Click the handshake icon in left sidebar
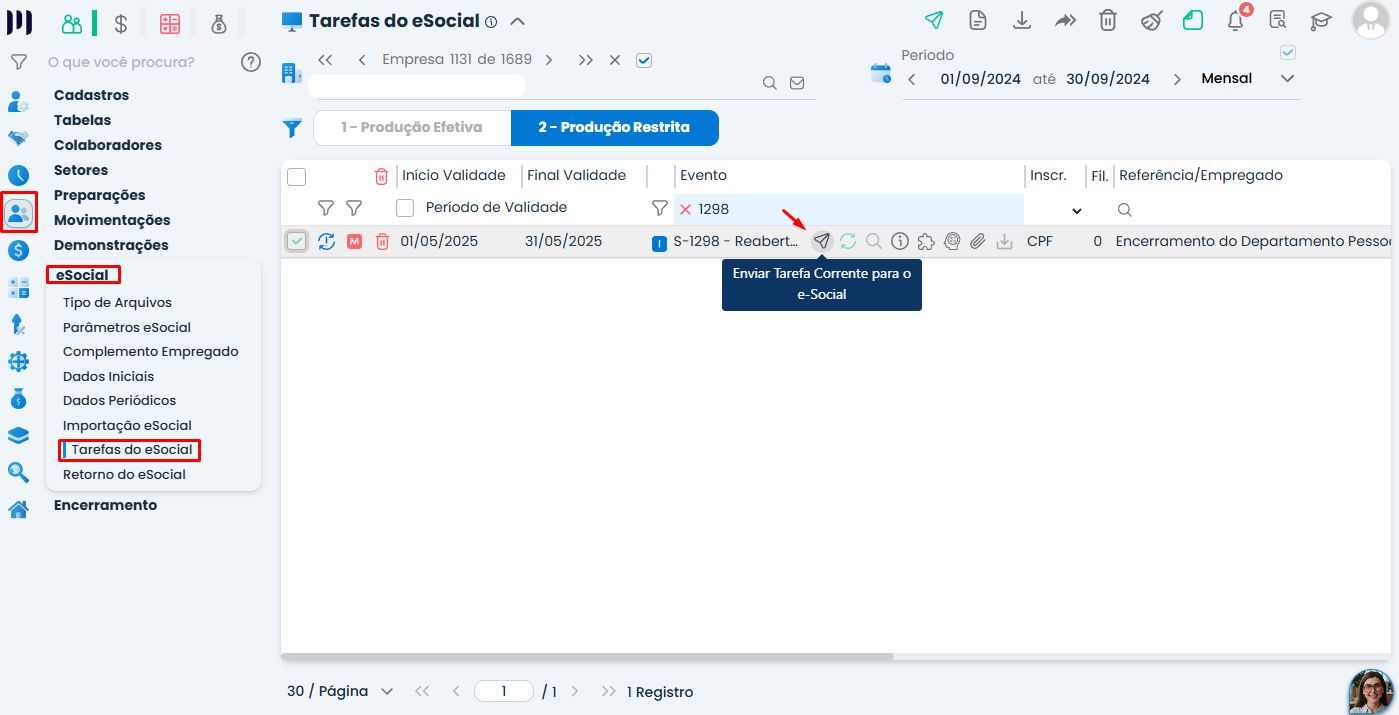 (x=18, y=138)
